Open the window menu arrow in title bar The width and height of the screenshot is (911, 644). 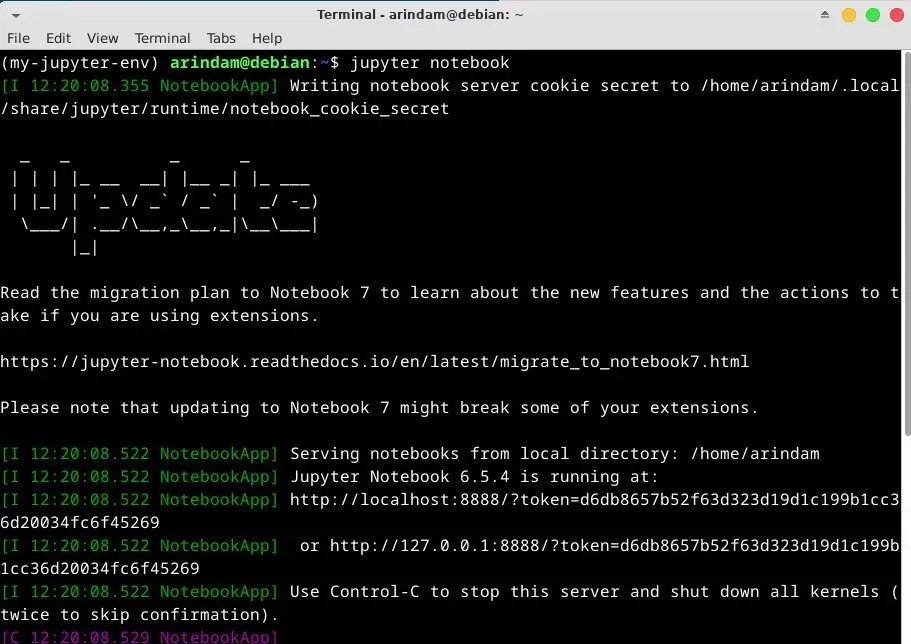pyautogui.click(x=16, y=15)
